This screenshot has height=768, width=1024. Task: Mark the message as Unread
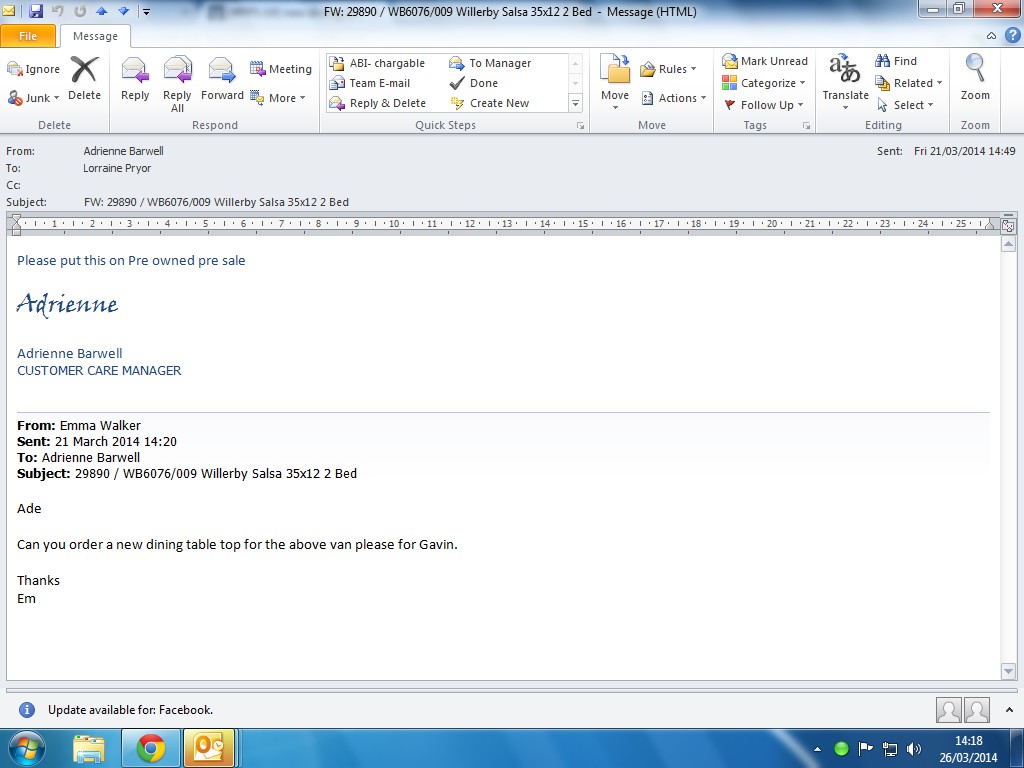click(765, 61)
